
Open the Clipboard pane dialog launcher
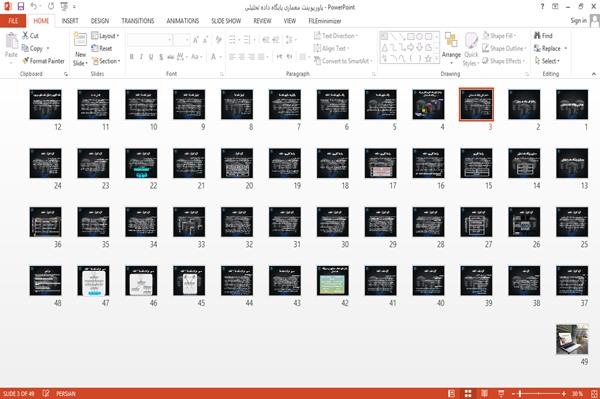pos(66,74)
